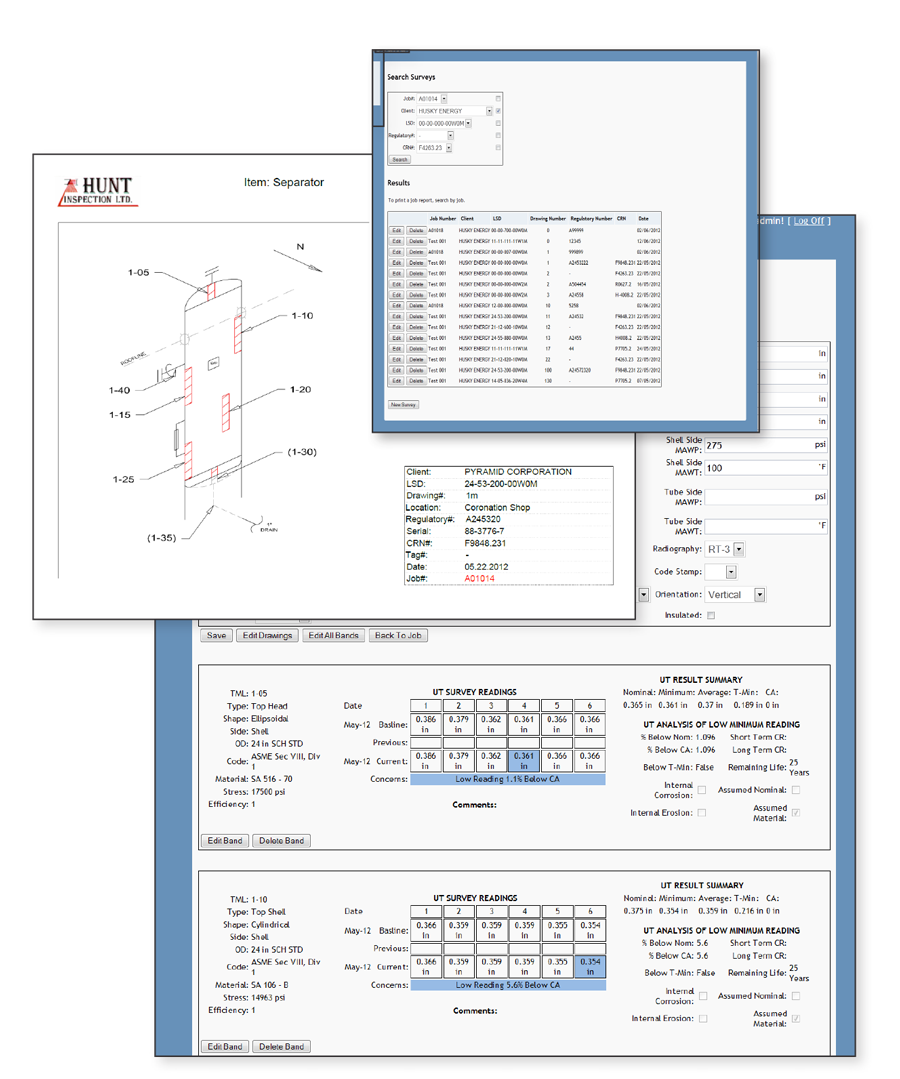Click Edit Band for TML 1-10

pos(225,1047)
